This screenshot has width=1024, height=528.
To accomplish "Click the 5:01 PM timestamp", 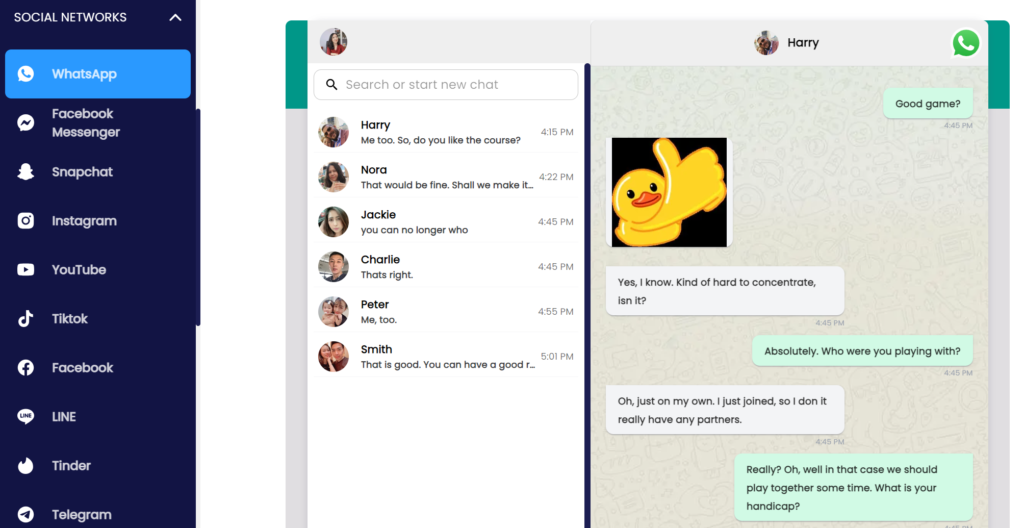I will click(557, 357).
